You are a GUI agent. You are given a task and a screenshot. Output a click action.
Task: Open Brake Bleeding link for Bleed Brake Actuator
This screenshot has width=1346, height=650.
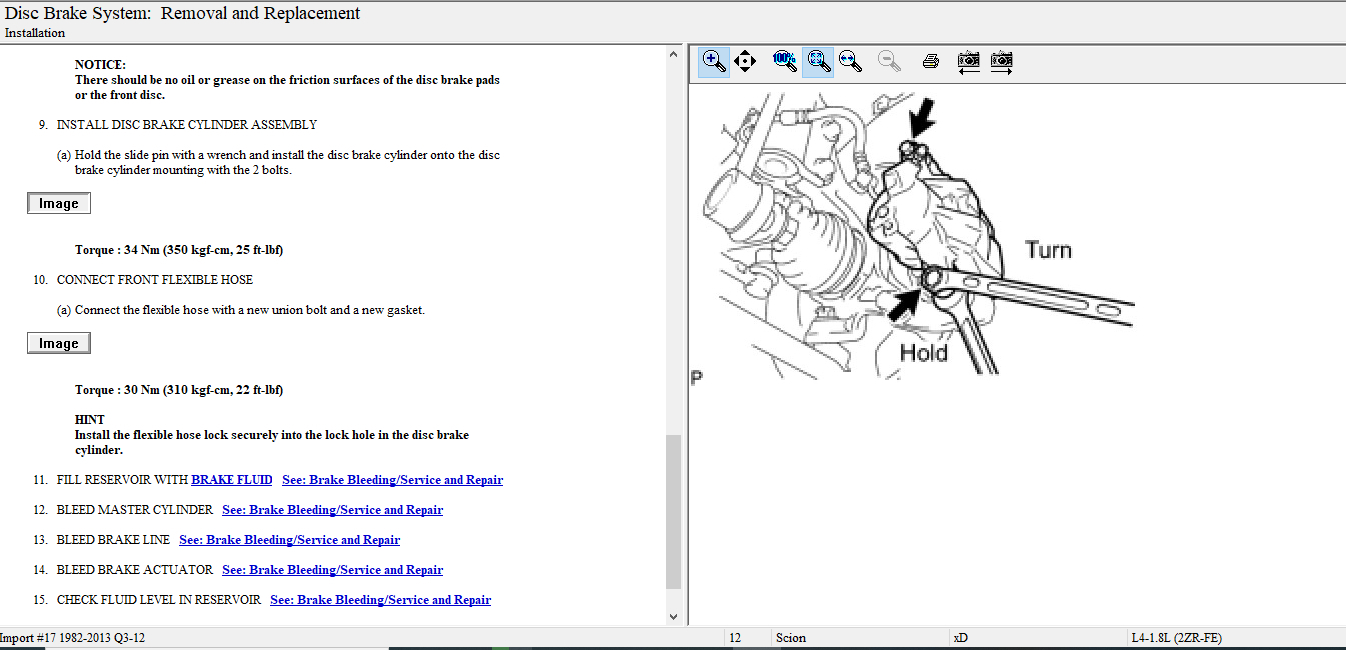(332, 570)
